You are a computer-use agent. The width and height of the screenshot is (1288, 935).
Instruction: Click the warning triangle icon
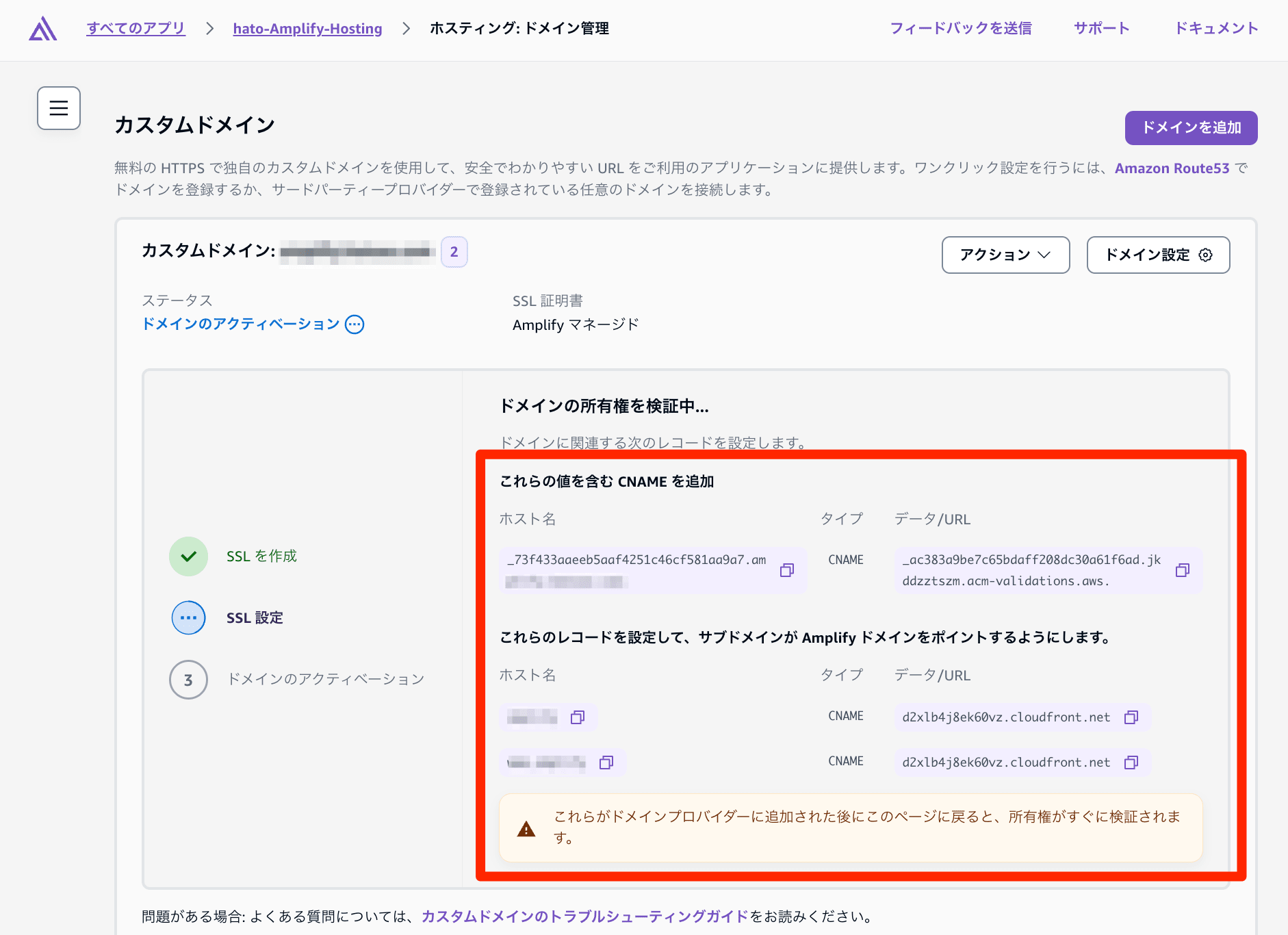point(526,829)
